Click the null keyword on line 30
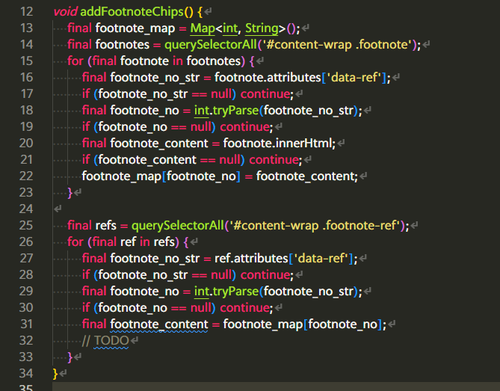The image size is (500, 391). point(201,308)
